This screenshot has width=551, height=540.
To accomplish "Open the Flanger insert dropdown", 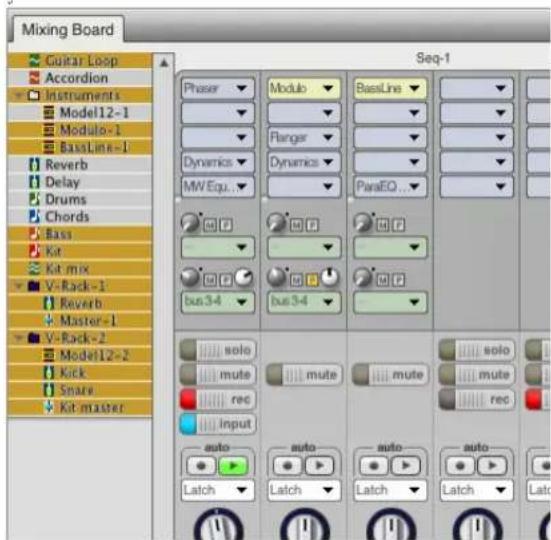I will coord(304,137).
